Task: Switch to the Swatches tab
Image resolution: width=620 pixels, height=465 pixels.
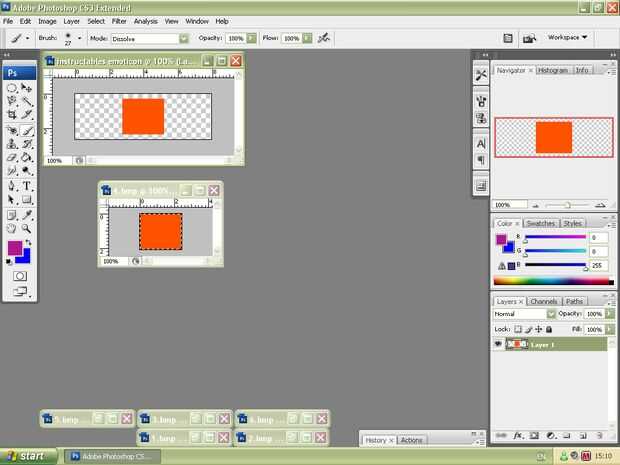Action: coord(541,223)
